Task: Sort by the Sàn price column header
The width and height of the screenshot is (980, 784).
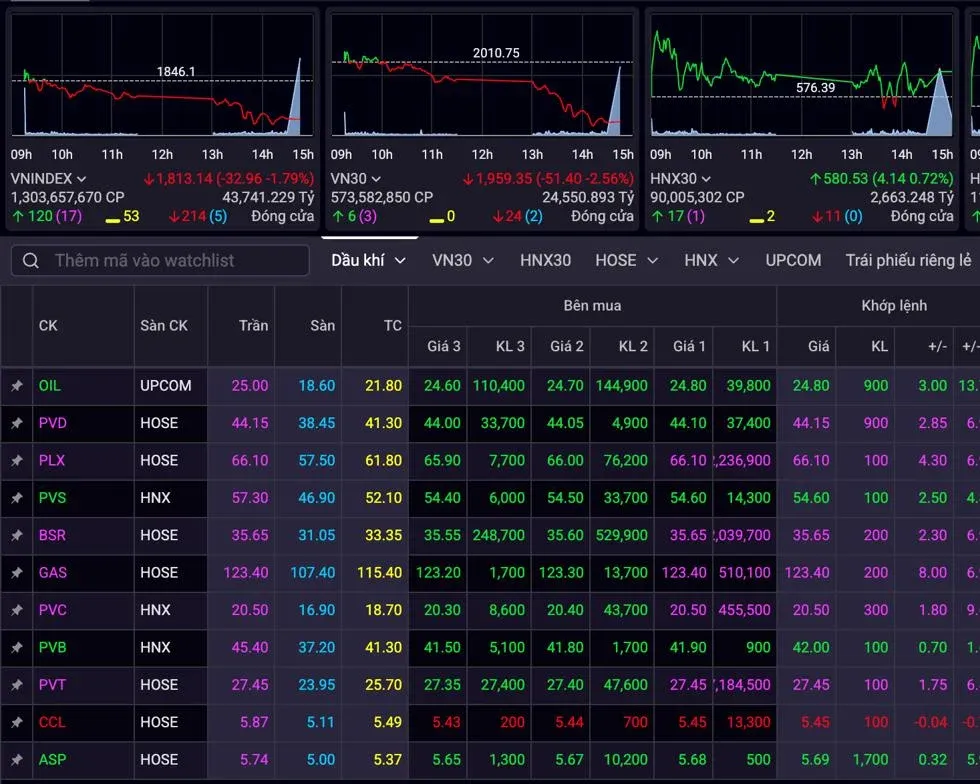Action: pos(322,326)
